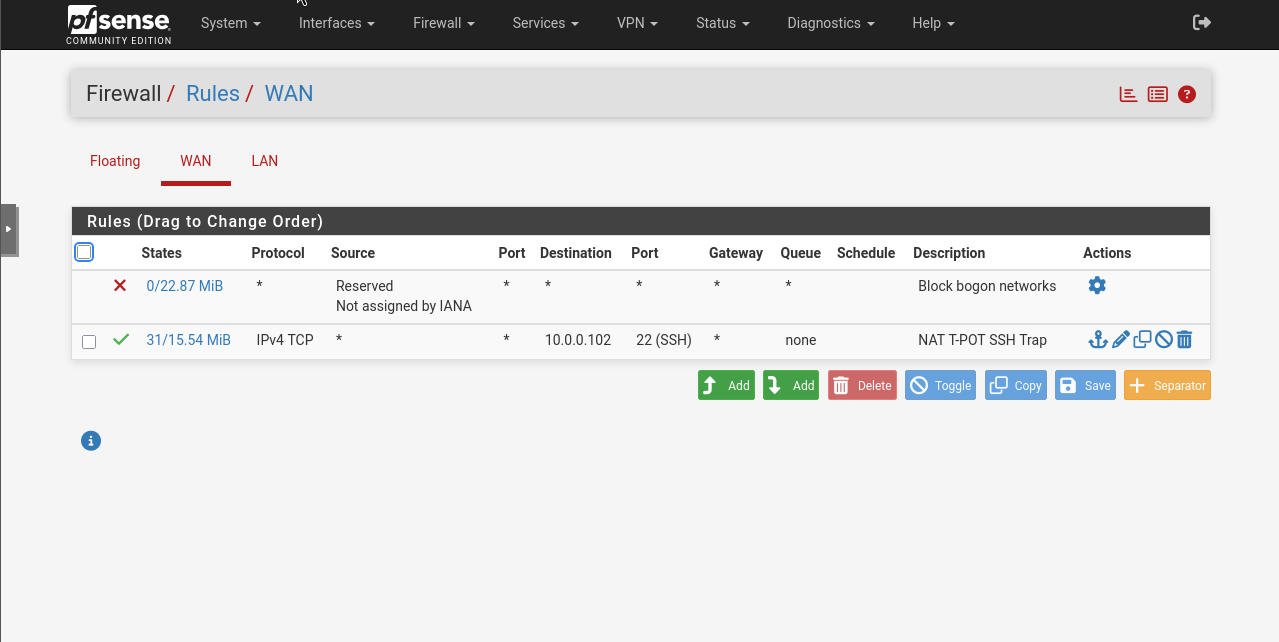This screenshot has width=1279, height=642.
Task: Log out using the exit arrow icon
Action: [x=1202, y=22]
